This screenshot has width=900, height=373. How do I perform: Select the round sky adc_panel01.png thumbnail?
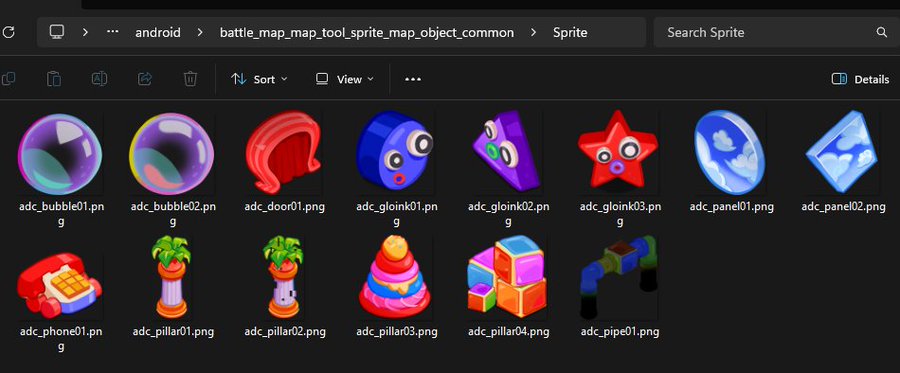click(x=730, y=153)
